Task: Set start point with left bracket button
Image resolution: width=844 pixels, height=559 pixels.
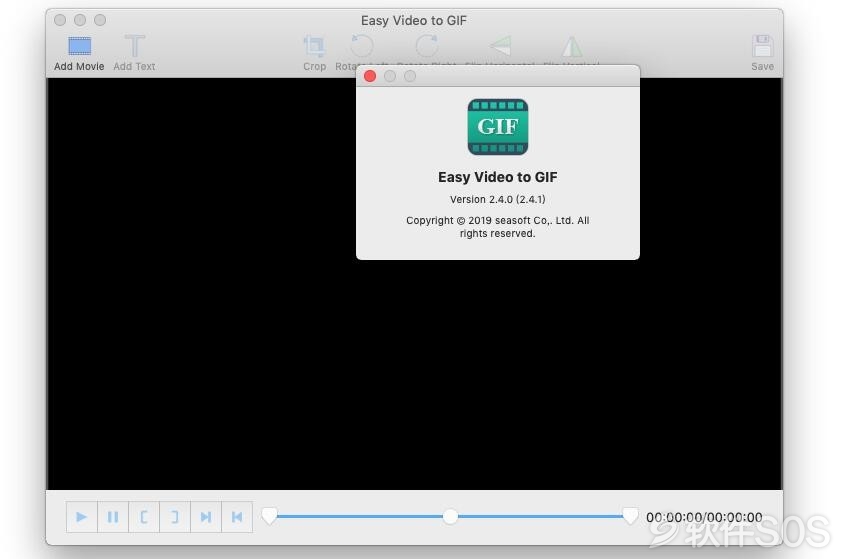Action: coord(144,517)
